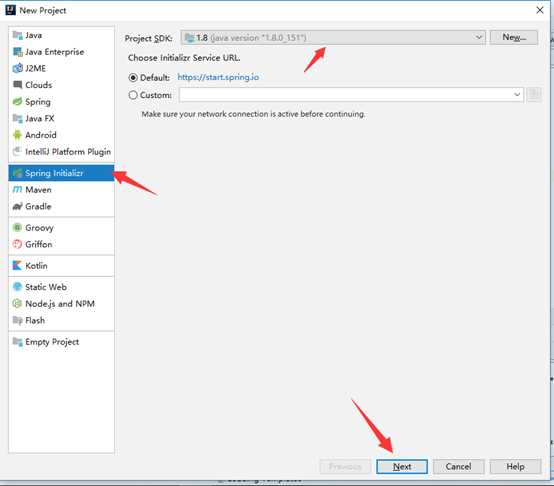Click the Empty Project icon
The image size is (554, 486).
coord(17,342)
